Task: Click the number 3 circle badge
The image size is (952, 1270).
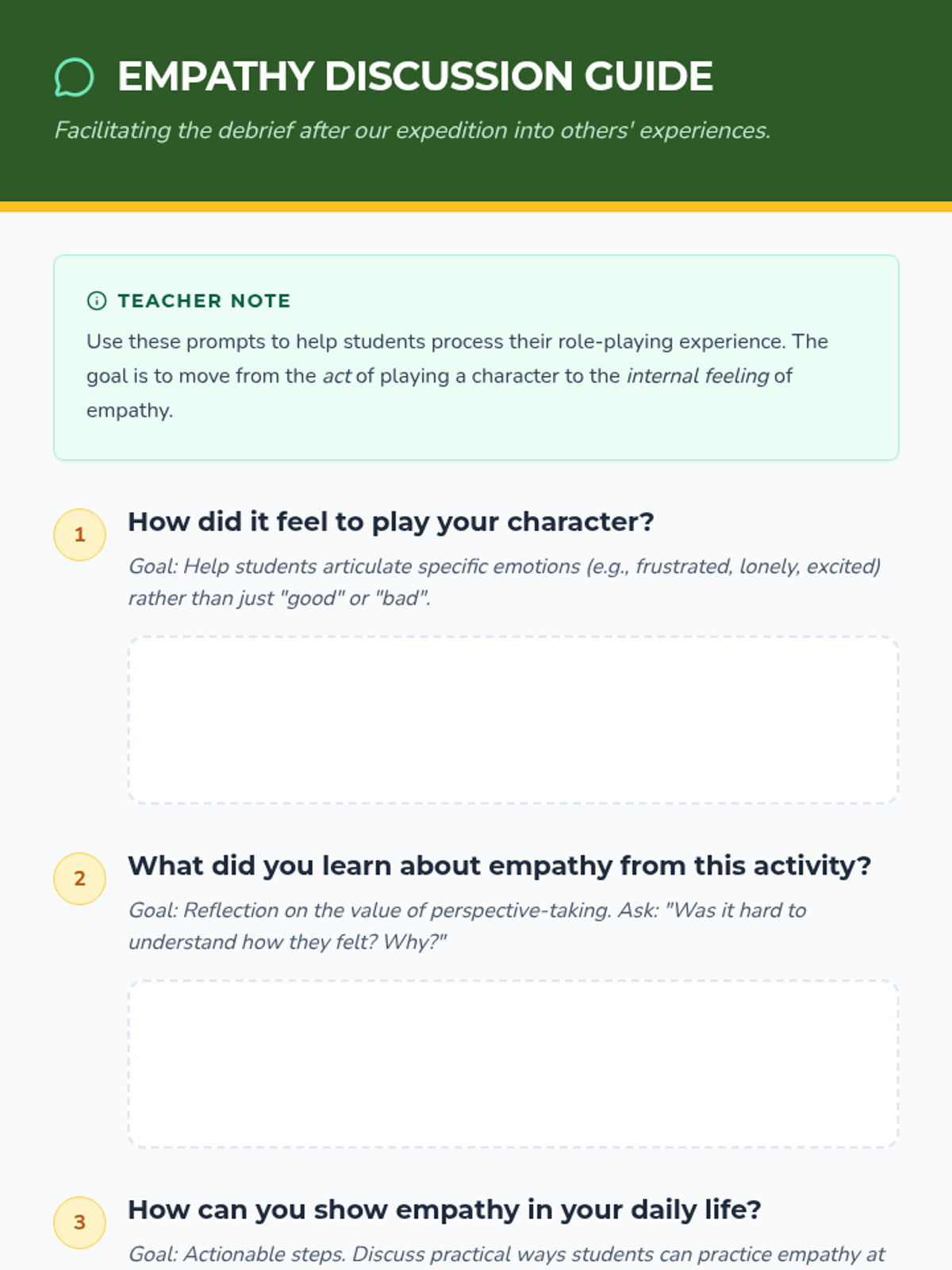Action: 79,1222
